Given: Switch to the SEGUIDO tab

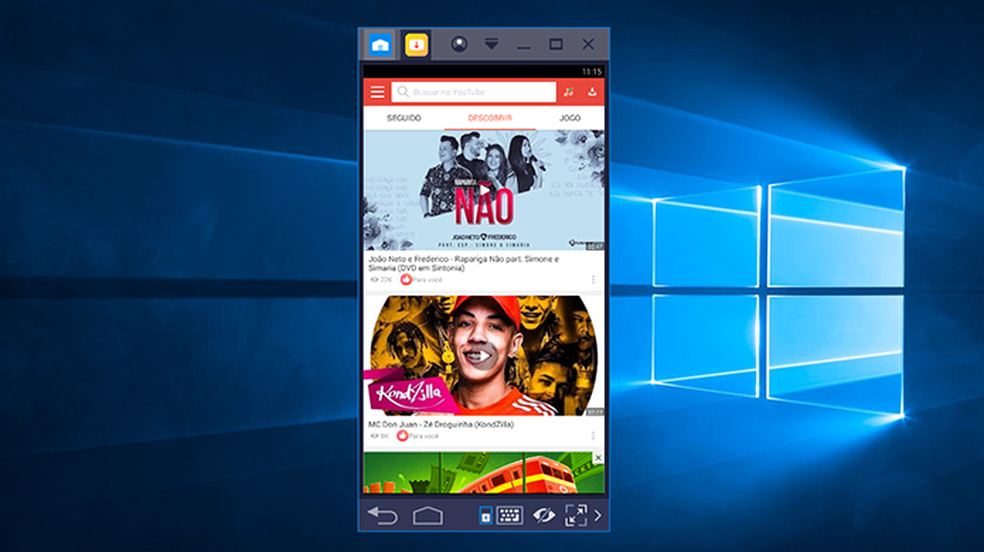Looking at the screenshot, I should coord(404,118).
